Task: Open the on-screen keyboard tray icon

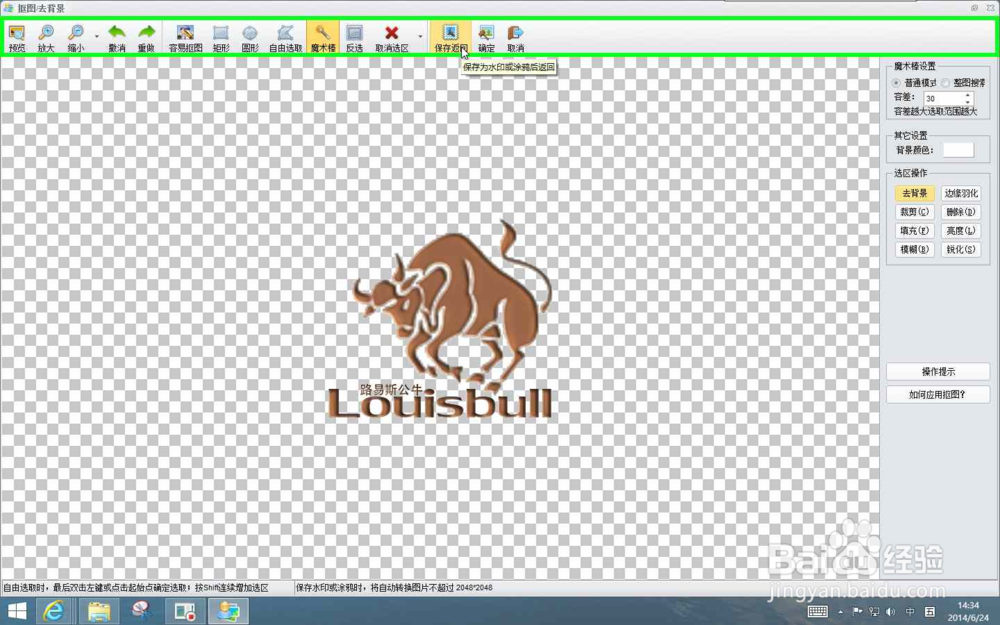Action: [x=818, y=612]
